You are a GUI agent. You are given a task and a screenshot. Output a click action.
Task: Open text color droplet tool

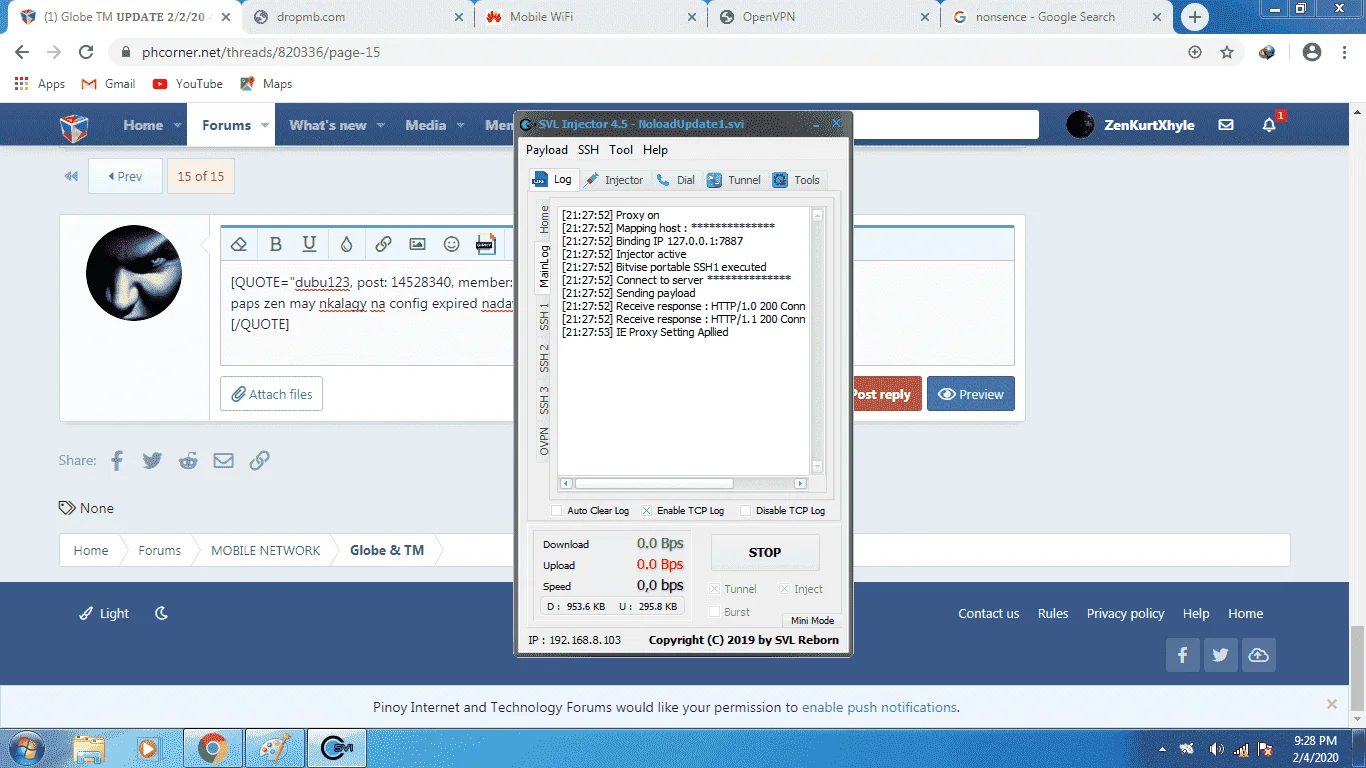(346, 244)
